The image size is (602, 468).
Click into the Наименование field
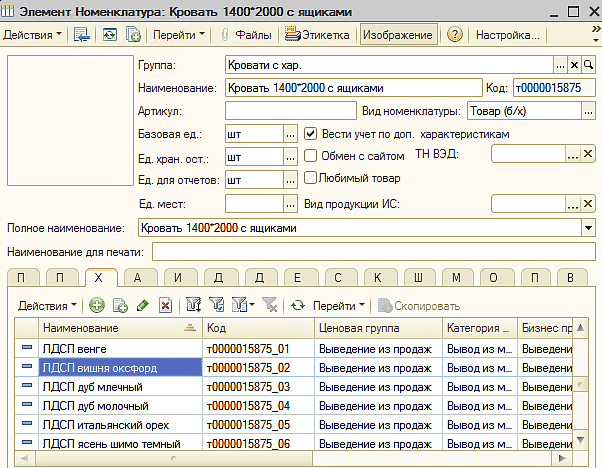(353, 88)
